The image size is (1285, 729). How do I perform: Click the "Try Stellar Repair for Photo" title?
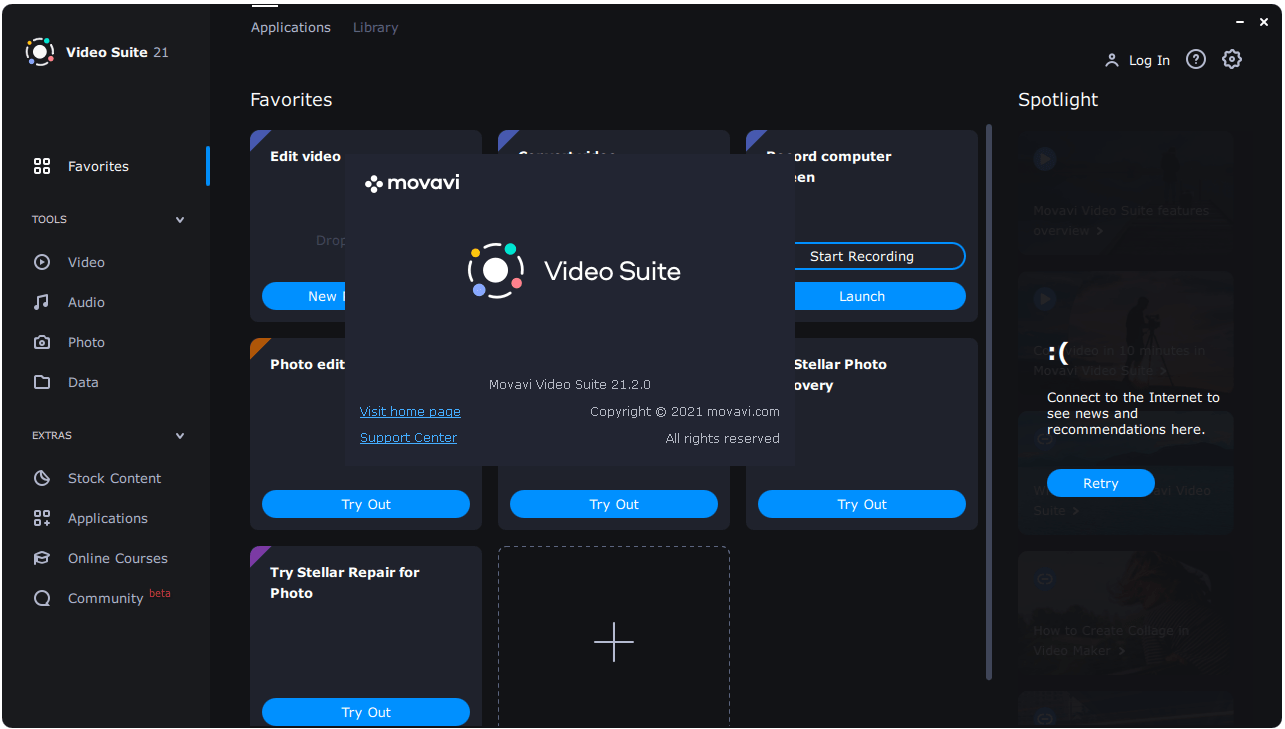[x=345, y=583]
